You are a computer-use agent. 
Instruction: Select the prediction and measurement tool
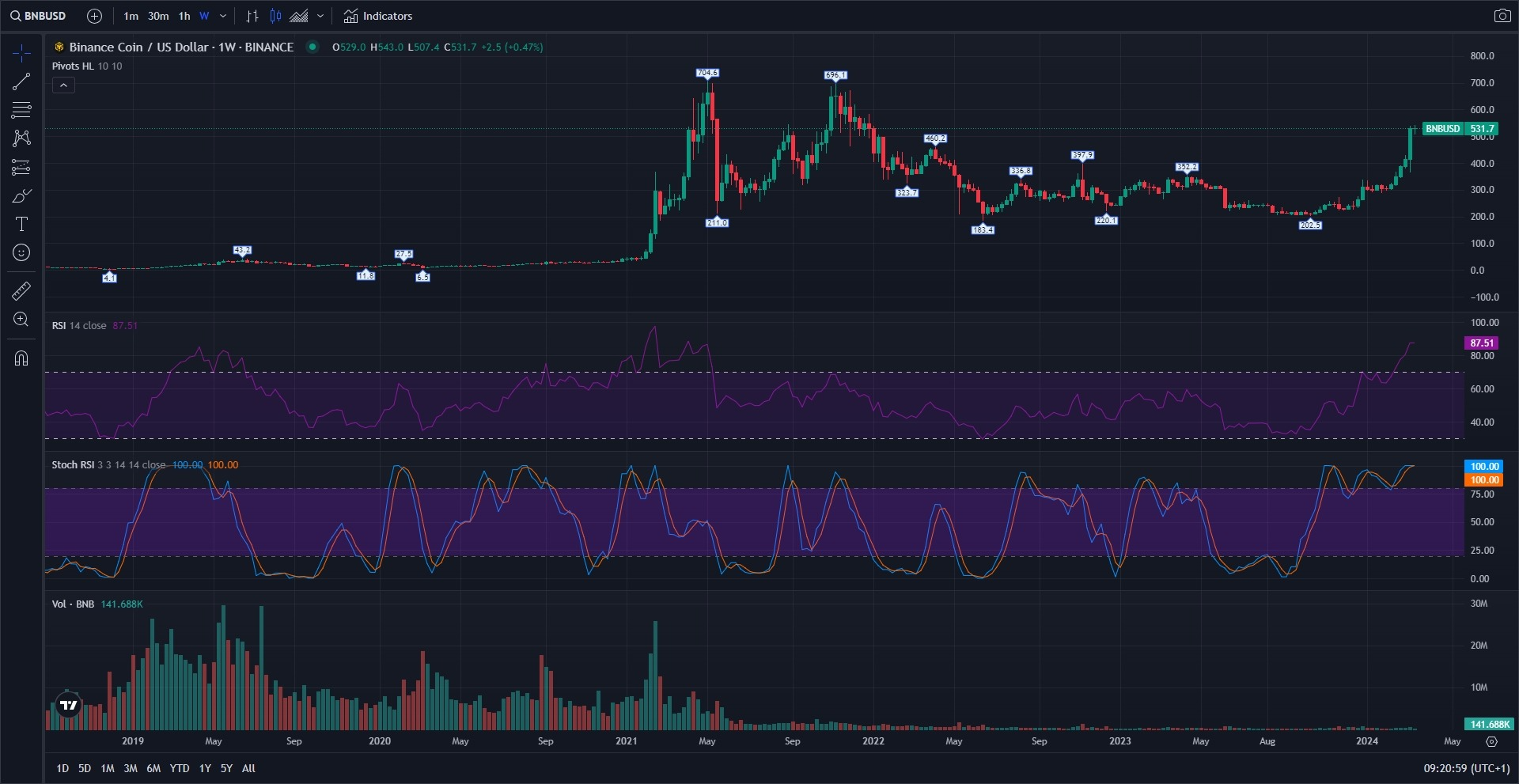tap(21, 167)
